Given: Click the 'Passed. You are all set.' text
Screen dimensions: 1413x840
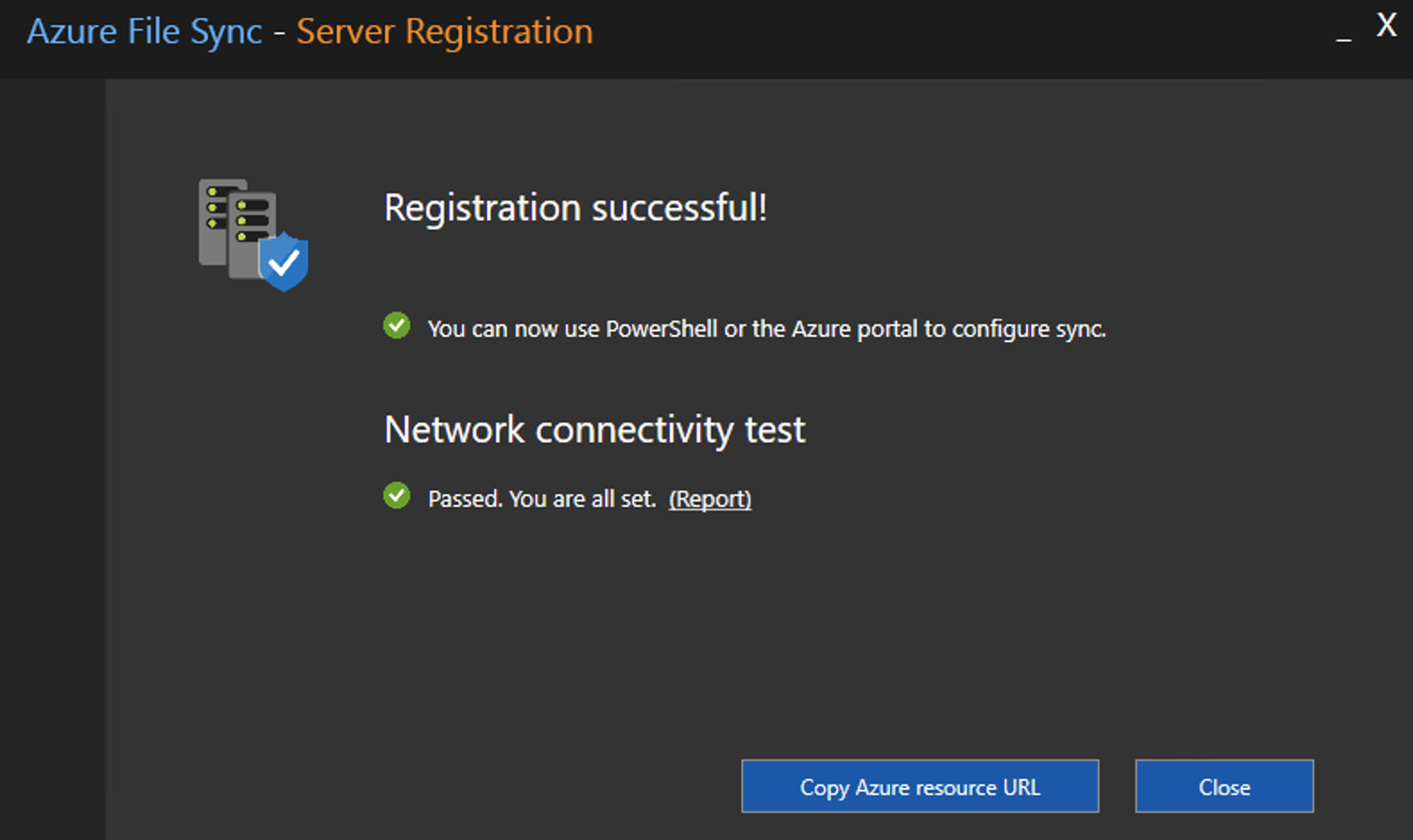Looking at the screenshot, I should point(542,499).
